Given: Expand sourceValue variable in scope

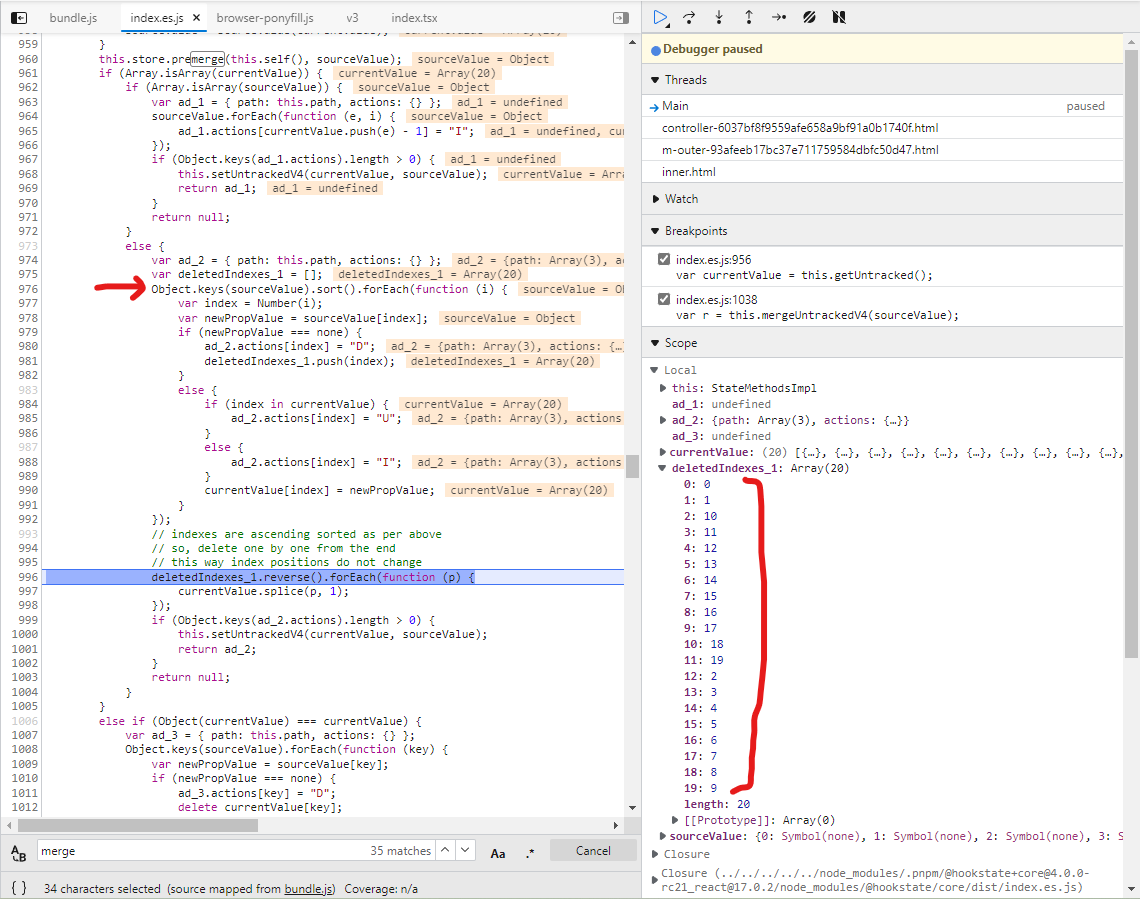Looking at the screenshot, I should click(663, 836).
